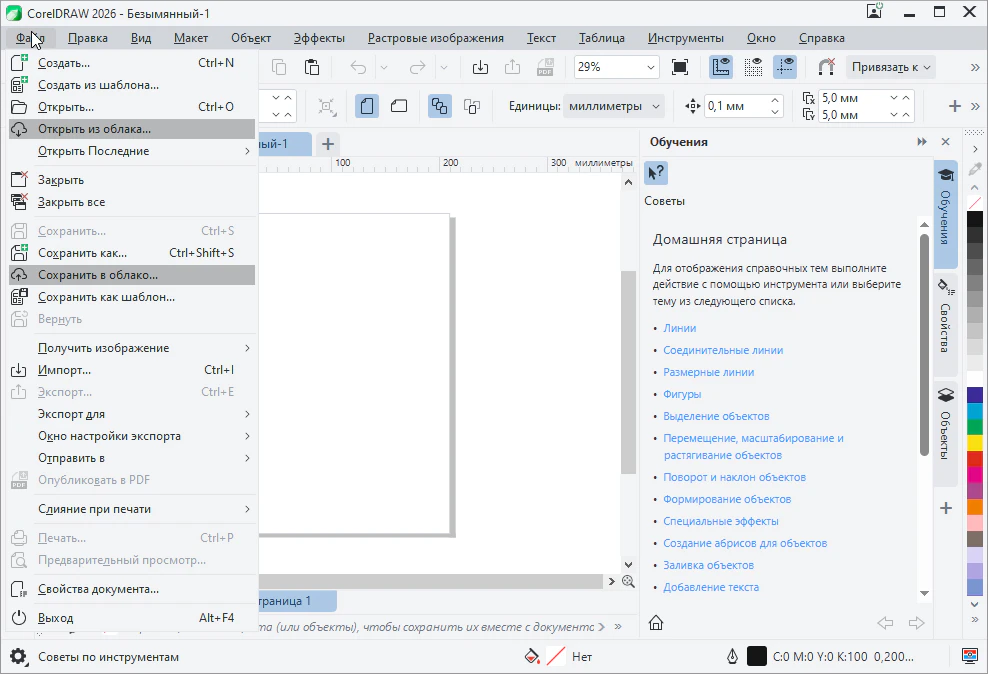Viewport: 988px width, 674px height.
Task: Click the Import toolbar icon
Action: 480,67
